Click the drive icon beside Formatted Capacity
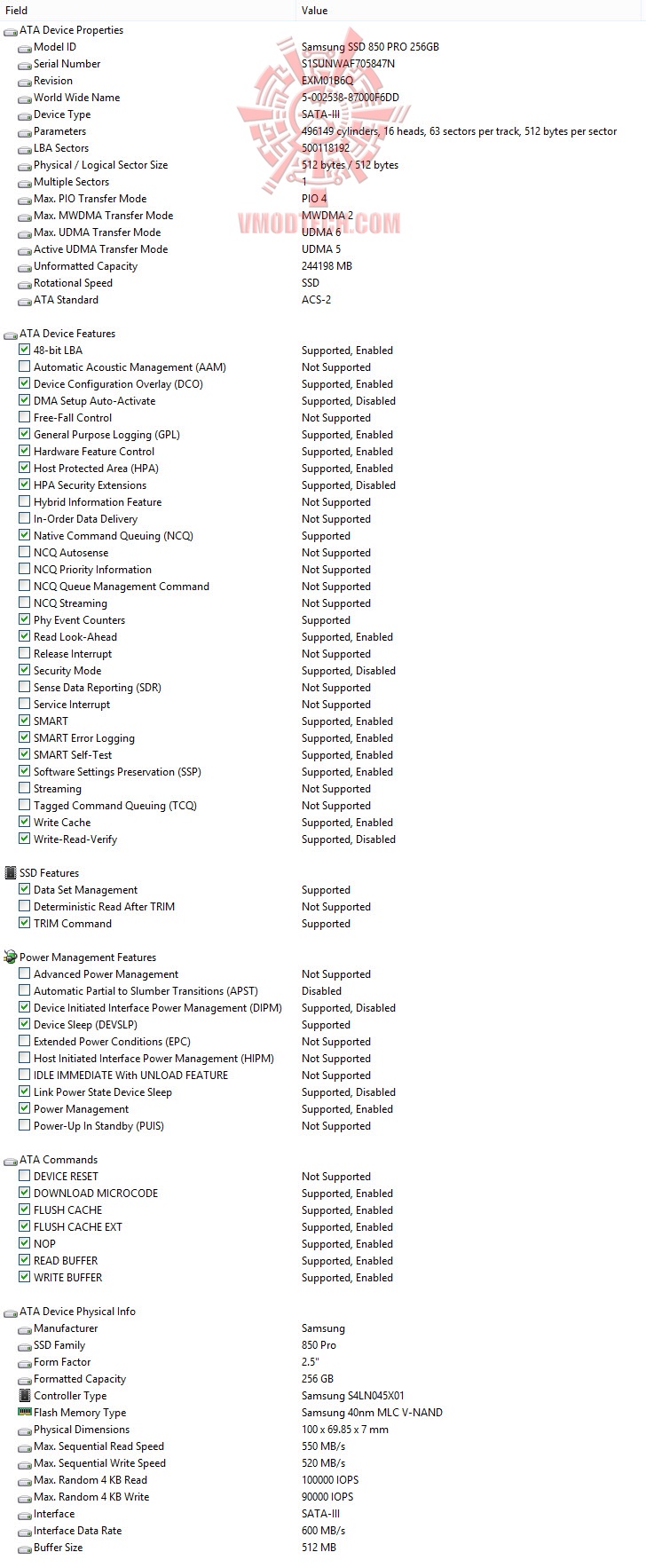646x1568 pixels. click(25, 1380)
